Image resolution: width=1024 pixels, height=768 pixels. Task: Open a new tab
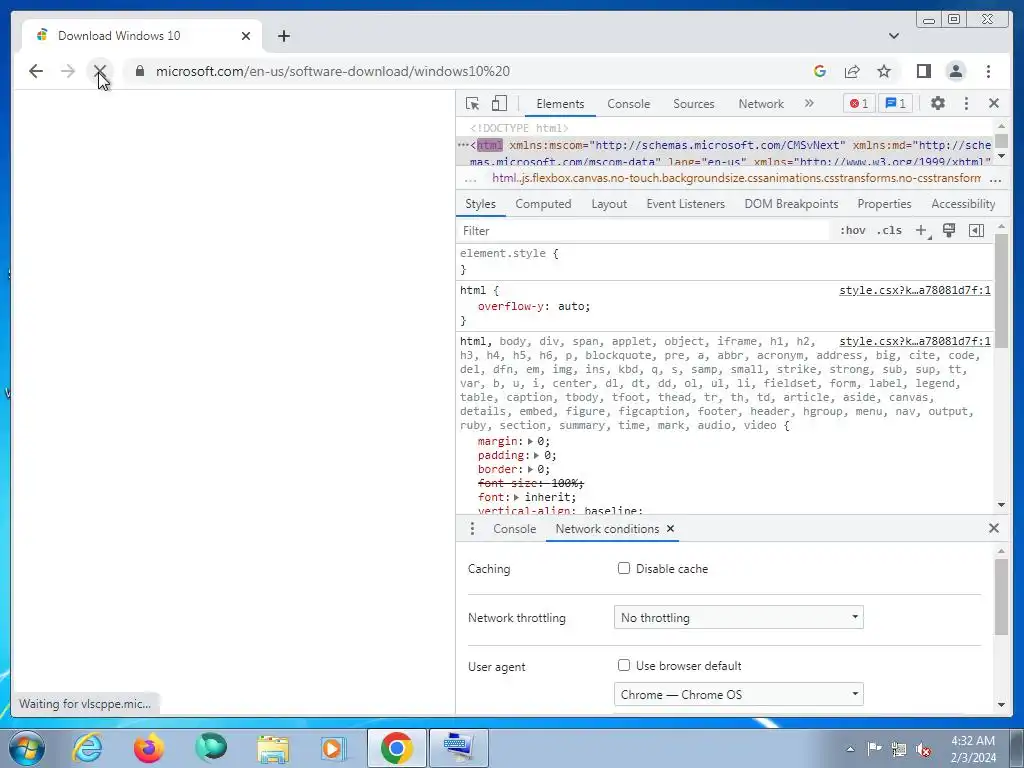tap(283, 36)
